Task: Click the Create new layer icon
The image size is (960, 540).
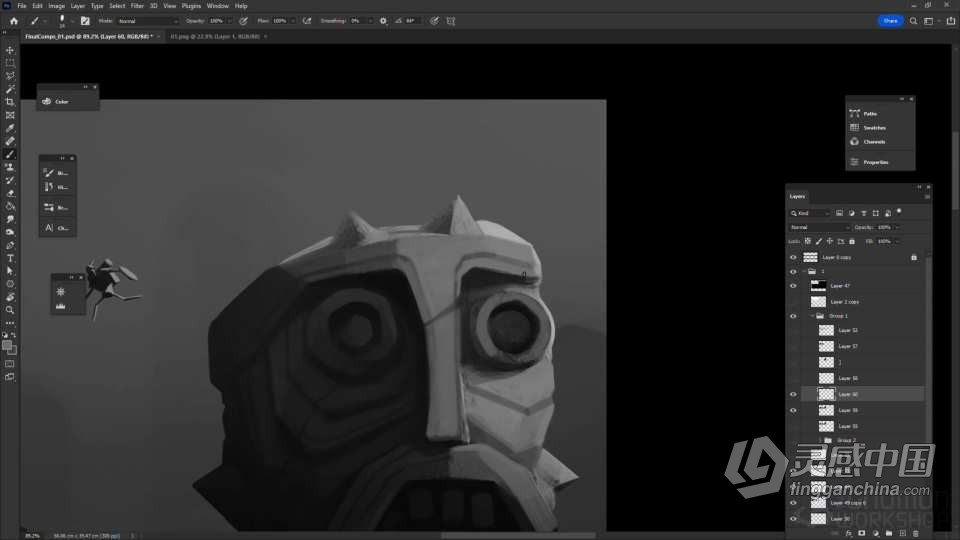Action: [902, 533]
